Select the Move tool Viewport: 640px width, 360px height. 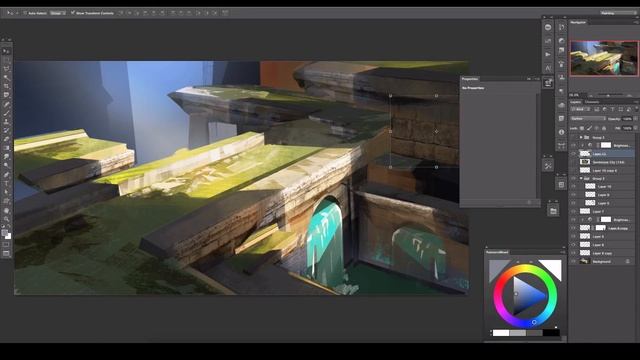6,51
